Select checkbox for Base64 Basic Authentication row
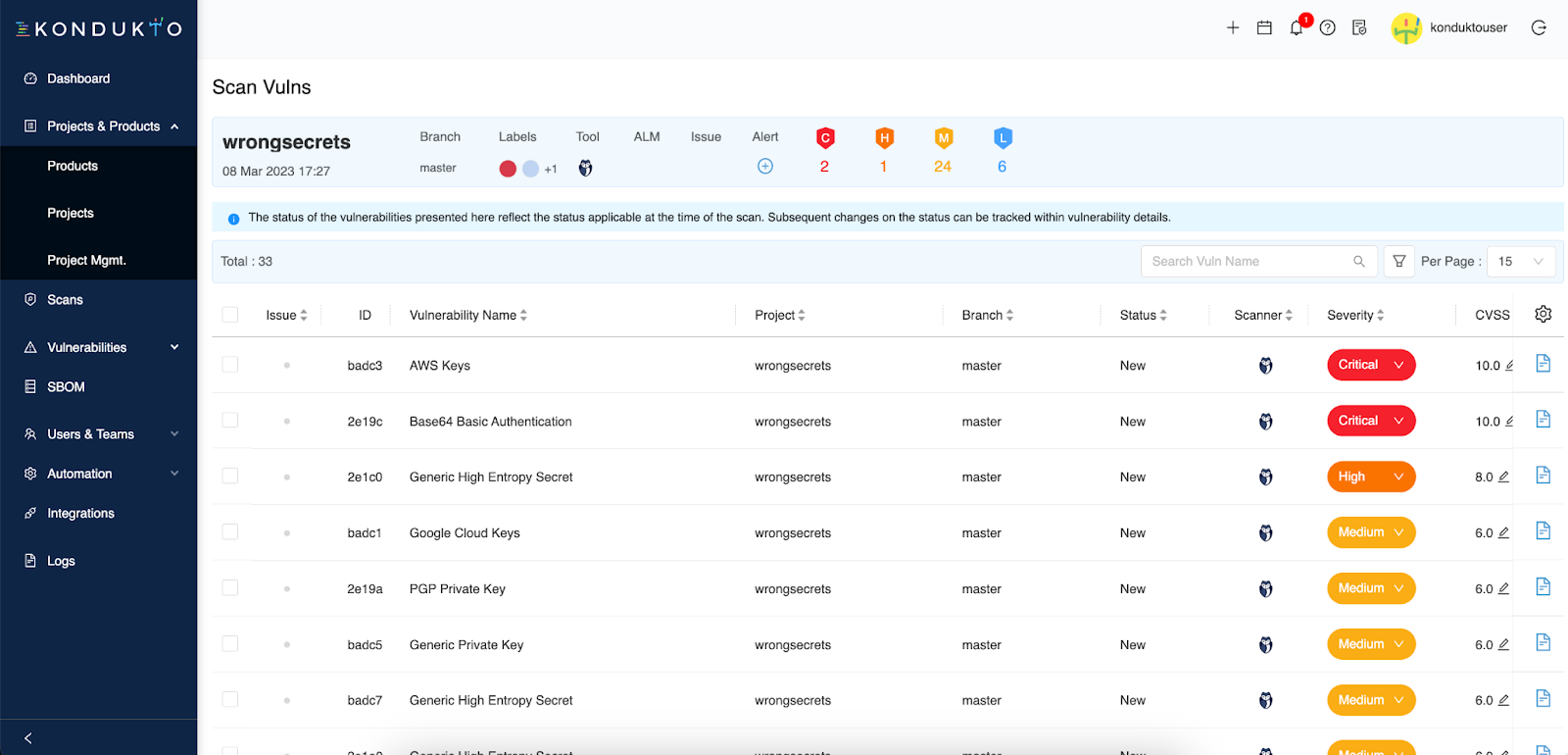1568x755 pixels. [x=230, y=421]
